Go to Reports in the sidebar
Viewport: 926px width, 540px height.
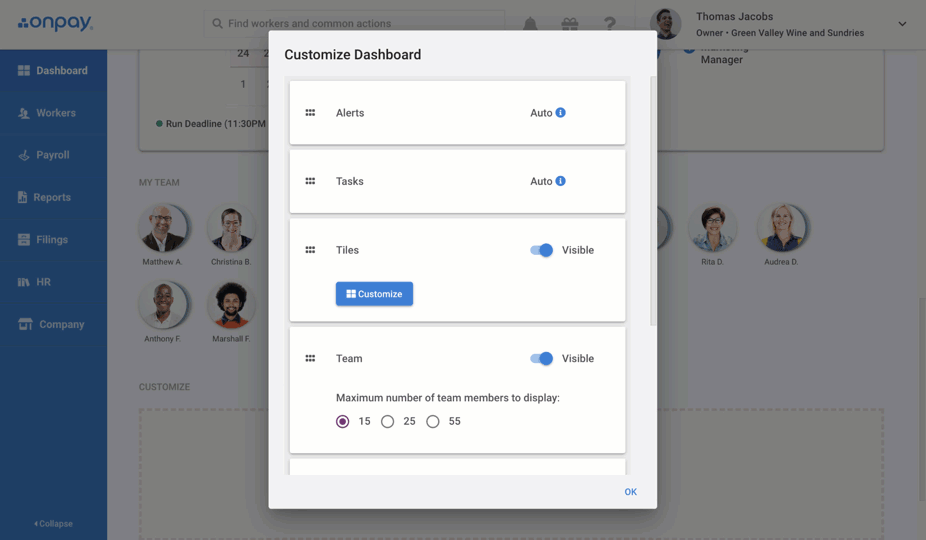tap(51, 197)
